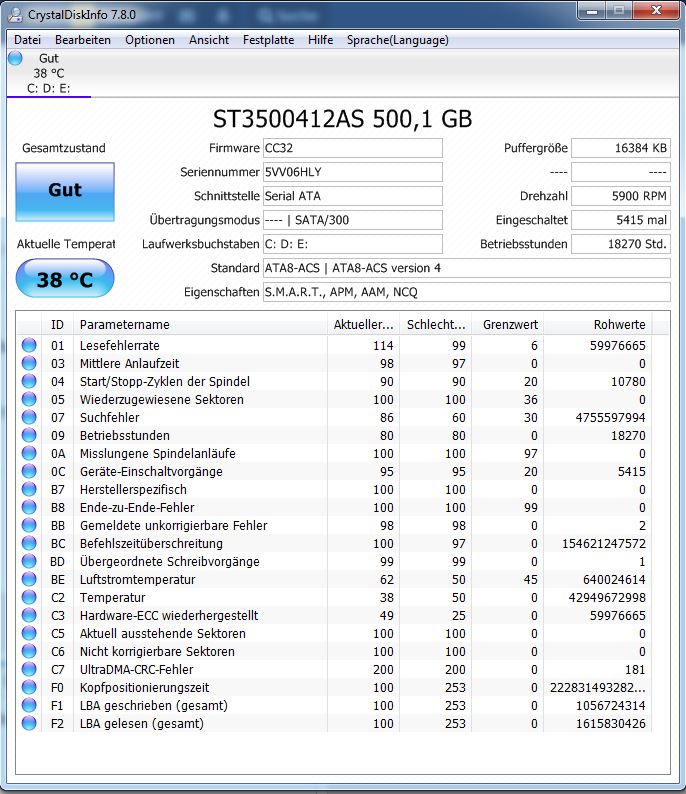
Task: Click the Gut health status button
Action: [65, 191]
